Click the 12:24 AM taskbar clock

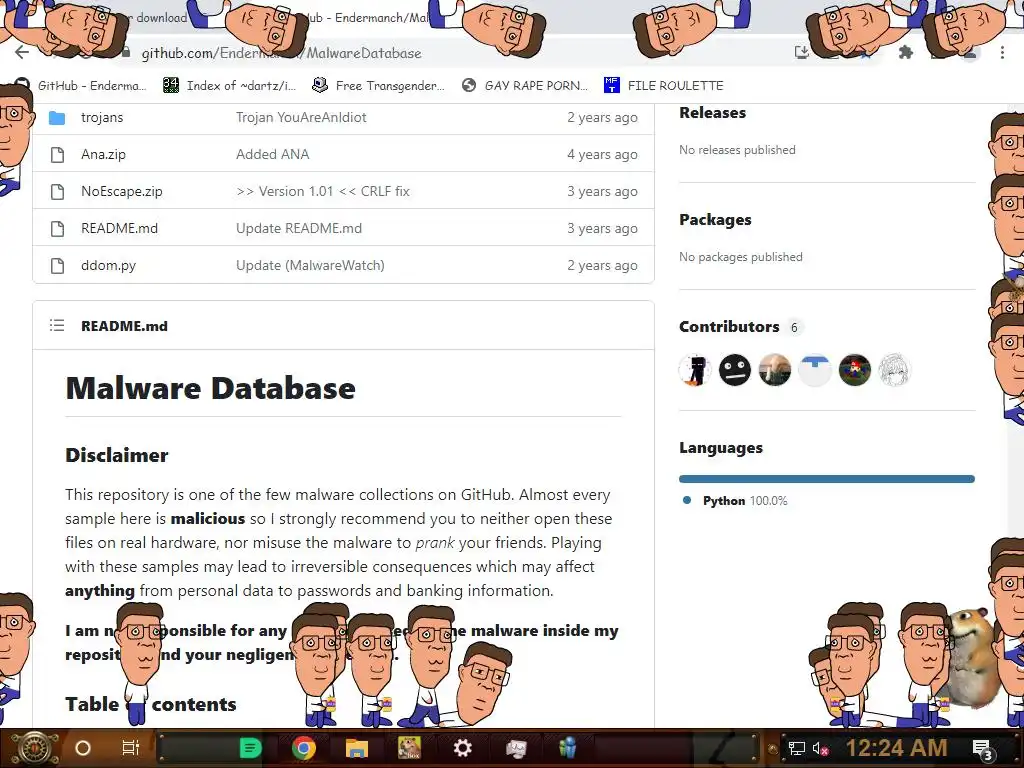tap(897, 748)
